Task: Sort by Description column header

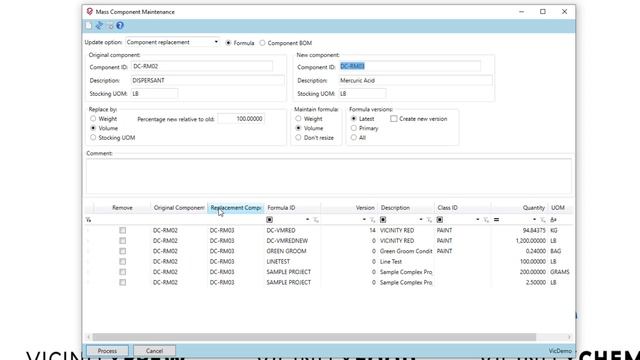Action: click(406, 208)
